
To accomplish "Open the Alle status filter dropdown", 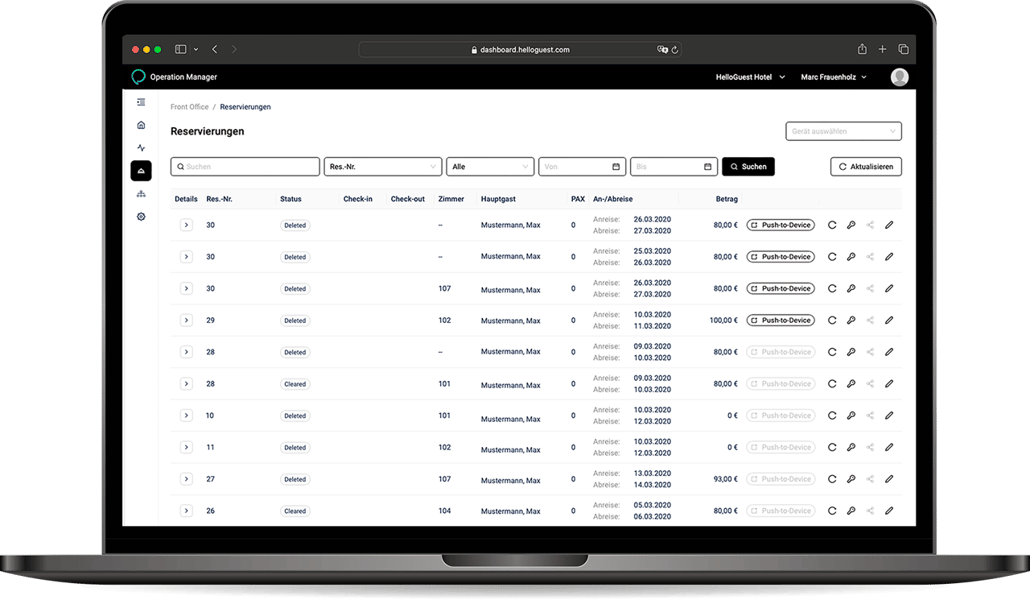I will (490, 167).
